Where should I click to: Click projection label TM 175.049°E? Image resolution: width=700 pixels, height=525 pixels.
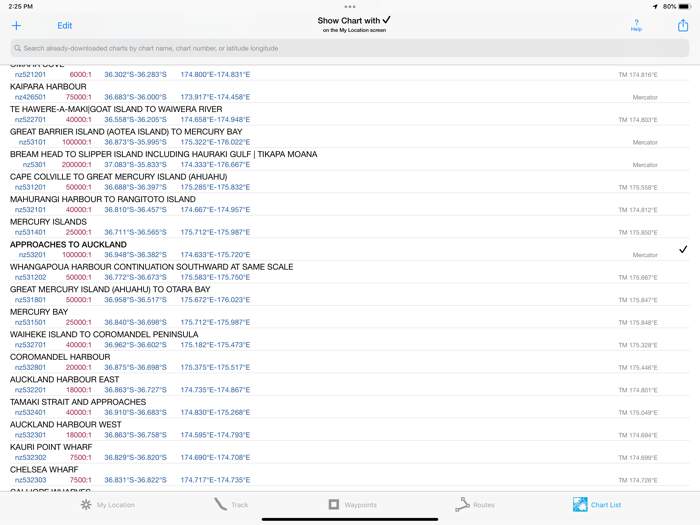click(x=638, y=413)
